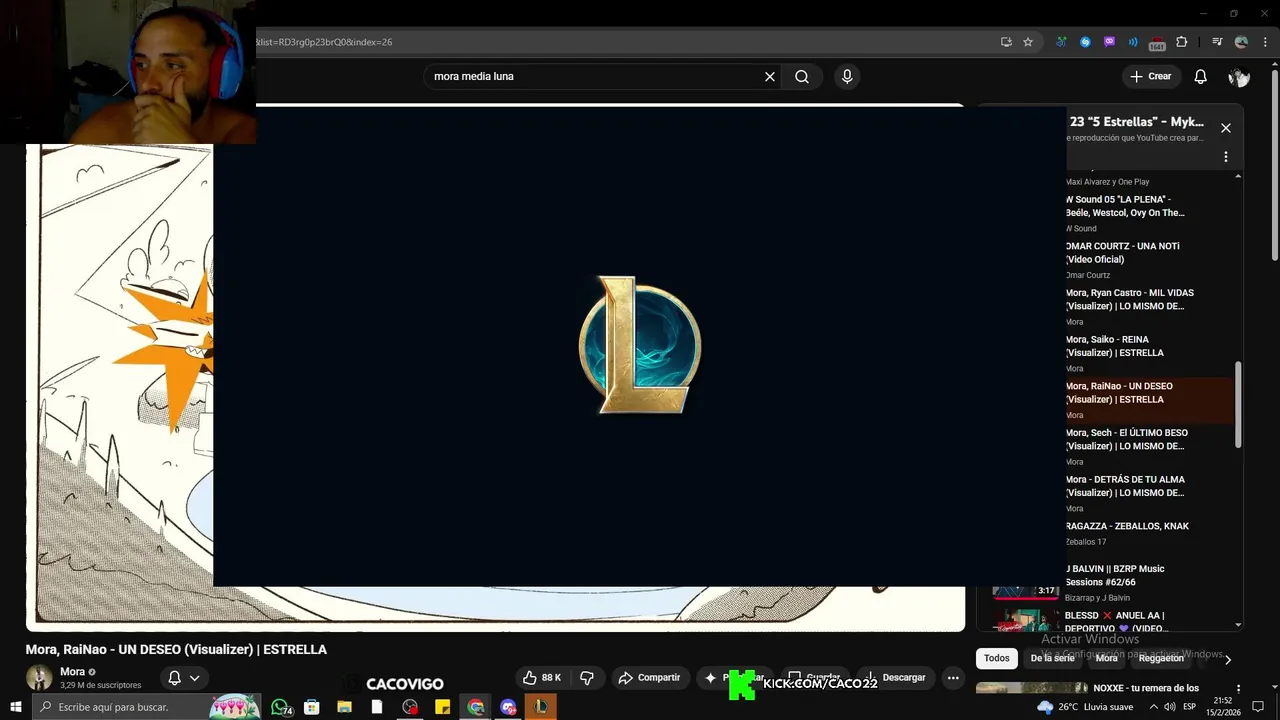
Task: Open options for the NOXXE video suggestion
Action: (1238, 688)
